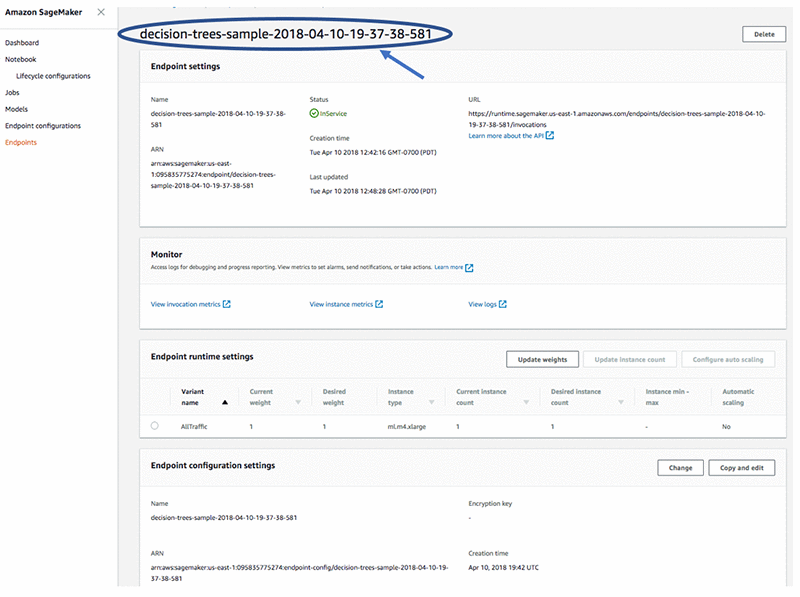Click the Update instance count button
This screenshot has height=597, width=800.
(x=630, y=359)
